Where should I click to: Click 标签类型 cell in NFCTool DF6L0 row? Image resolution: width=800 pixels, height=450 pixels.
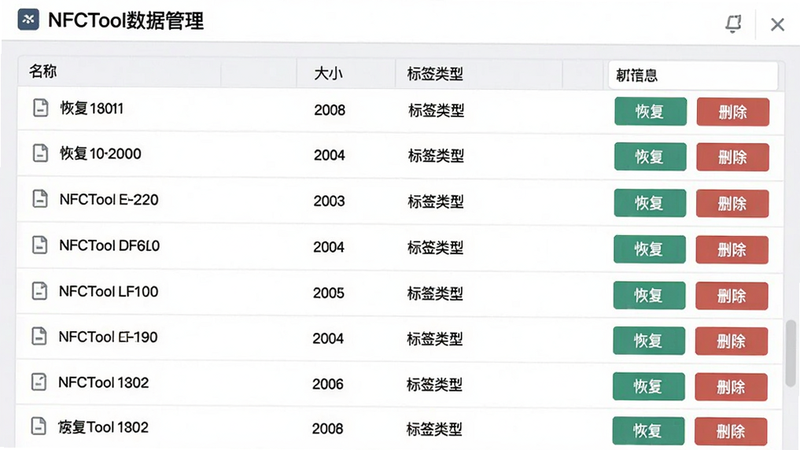coord(435,248)
